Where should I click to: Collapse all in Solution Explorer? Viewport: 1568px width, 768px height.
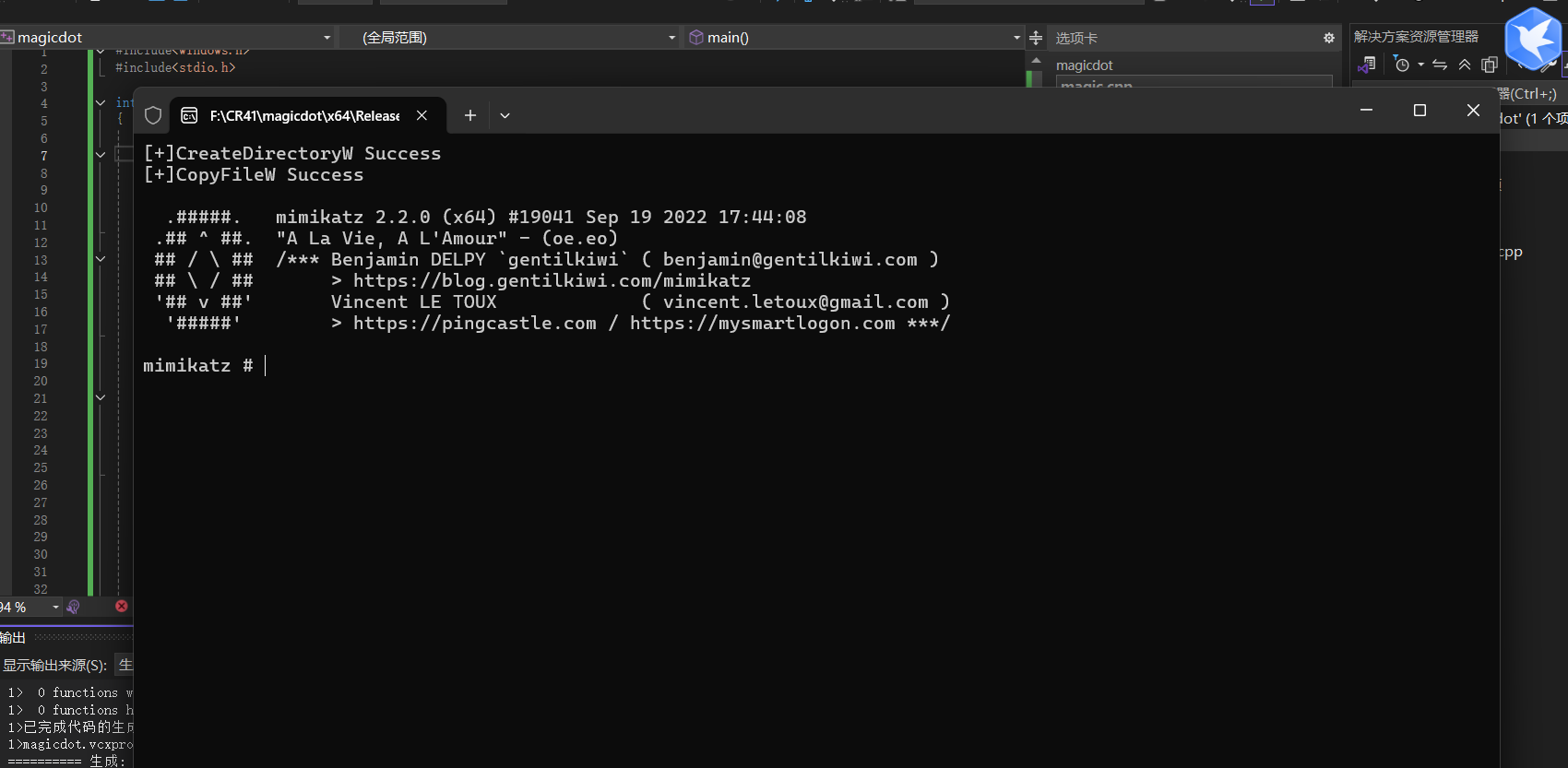pos(1465,65)
